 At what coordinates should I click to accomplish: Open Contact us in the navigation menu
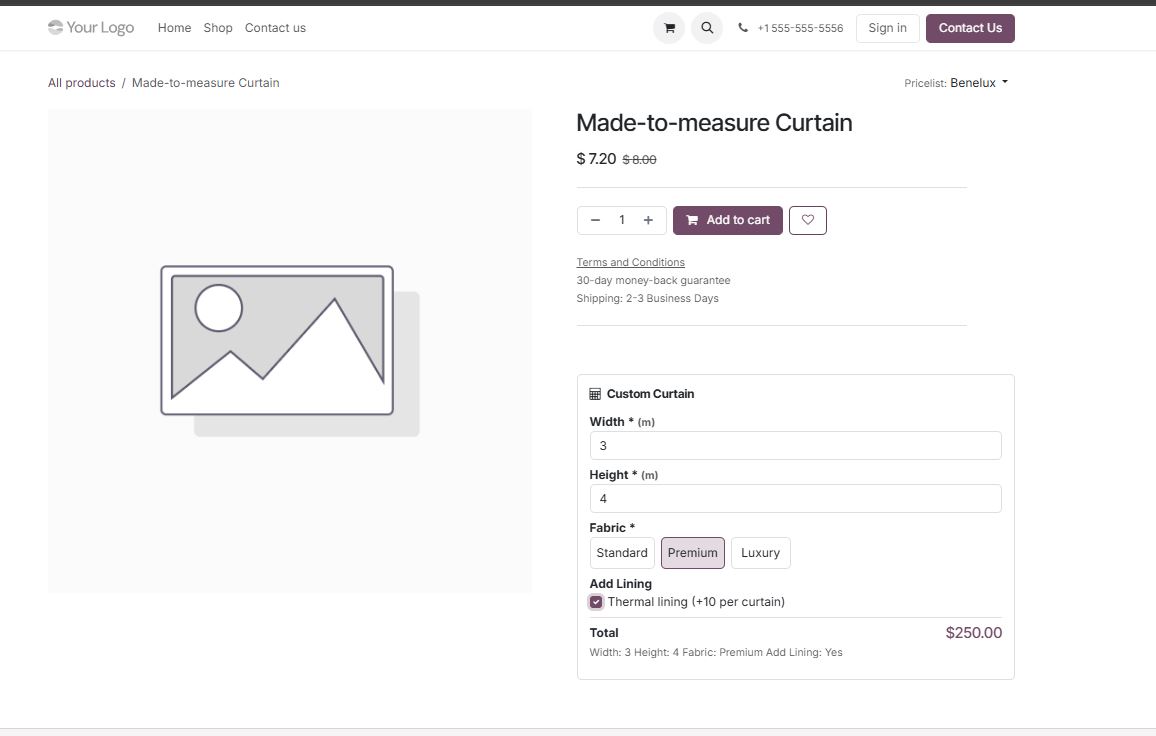[x=275, y=28]
